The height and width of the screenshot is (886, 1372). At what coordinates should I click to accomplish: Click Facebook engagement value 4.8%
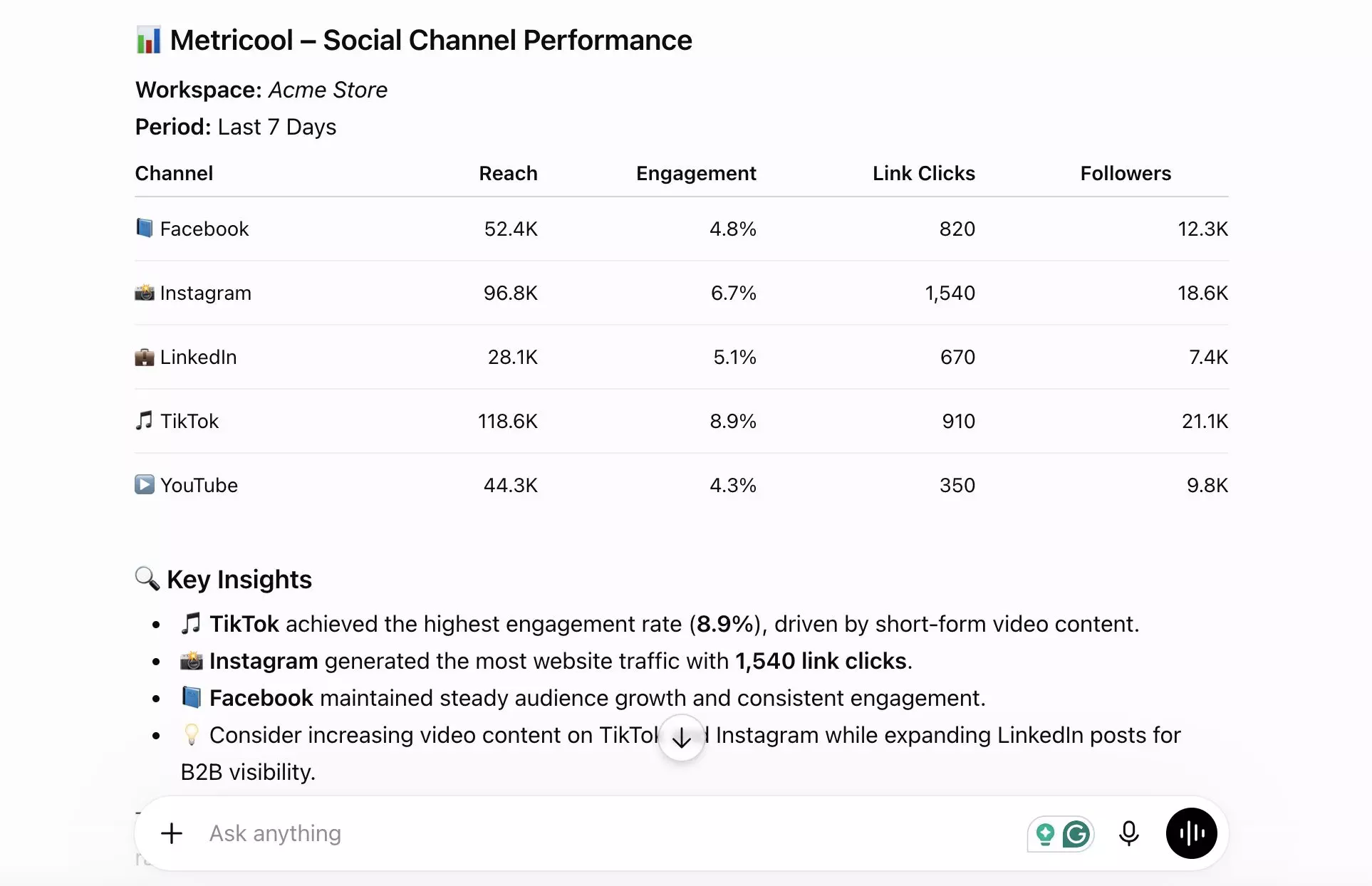(x=733, y=229)
